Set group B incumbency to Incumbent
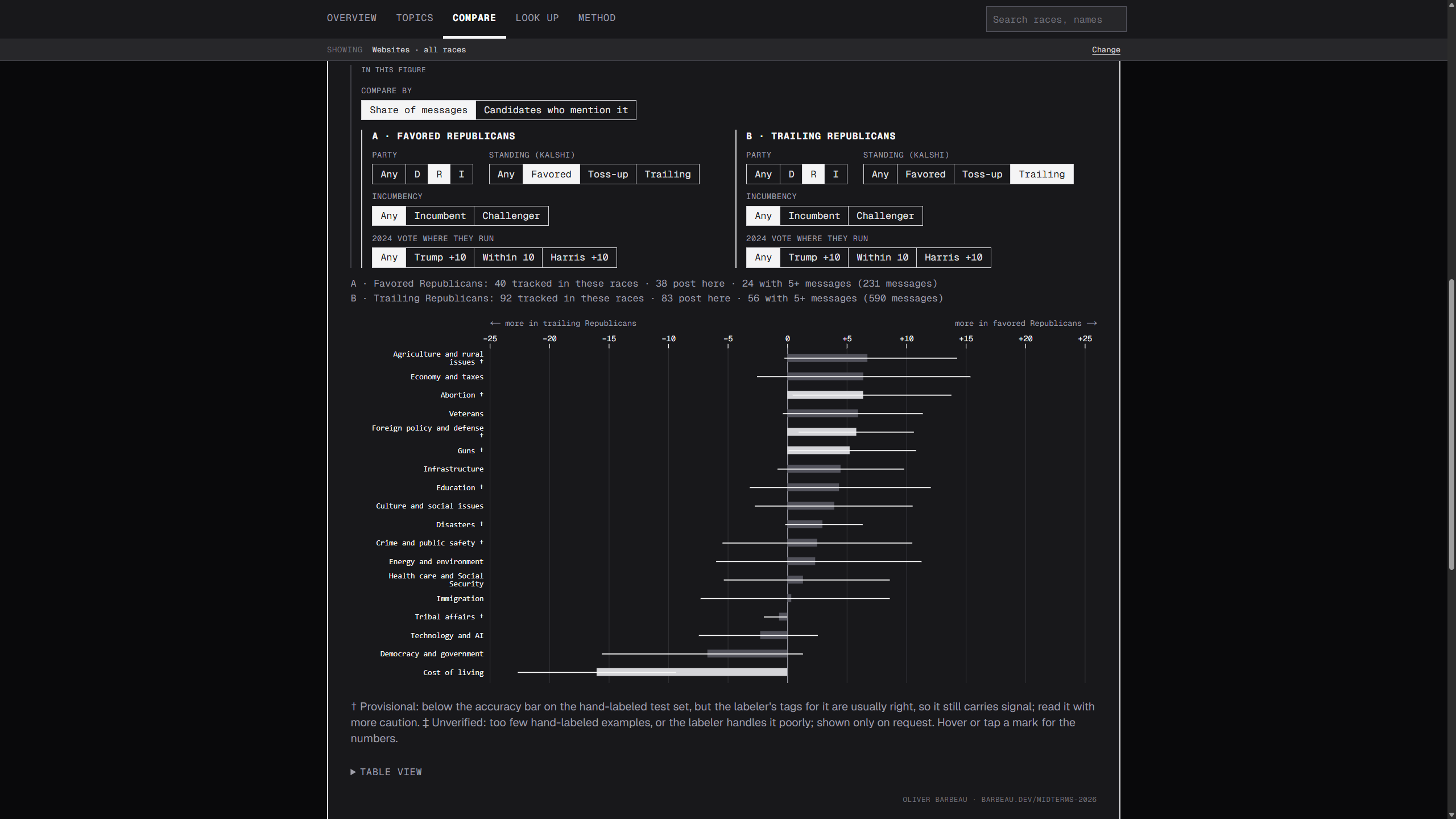 coord(814,216)
